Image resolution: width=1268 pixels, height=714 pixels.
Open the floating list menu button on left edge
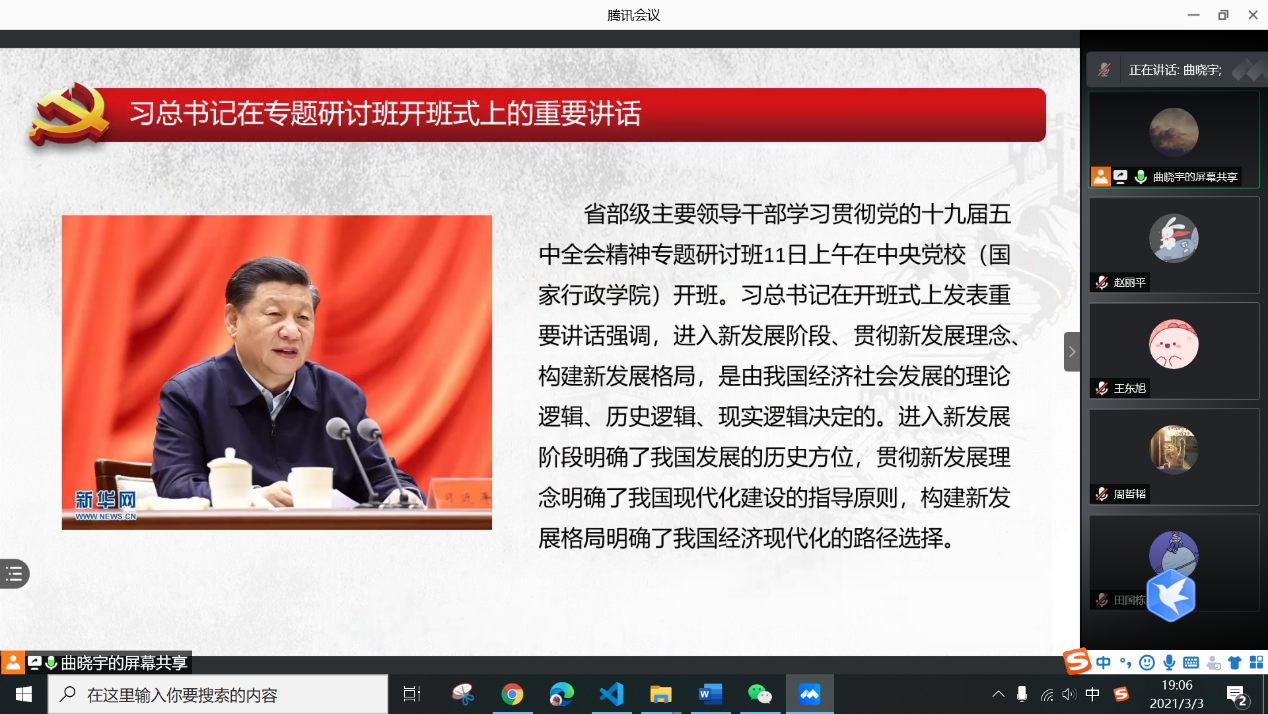click(14, 574)
